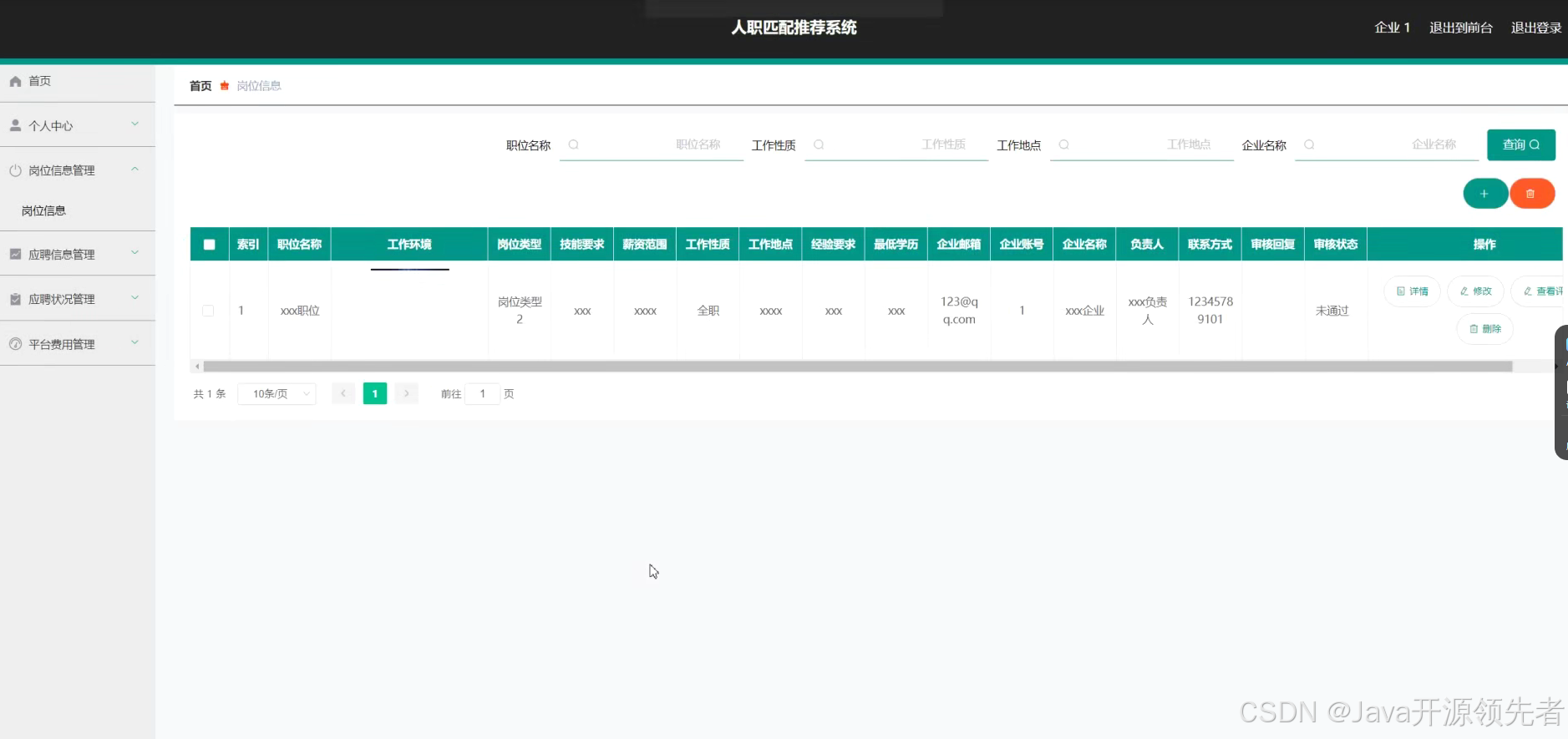Viewport: 1568px width, 739px height.
Task: Click the green plus add button
Action: point(1484,194)
